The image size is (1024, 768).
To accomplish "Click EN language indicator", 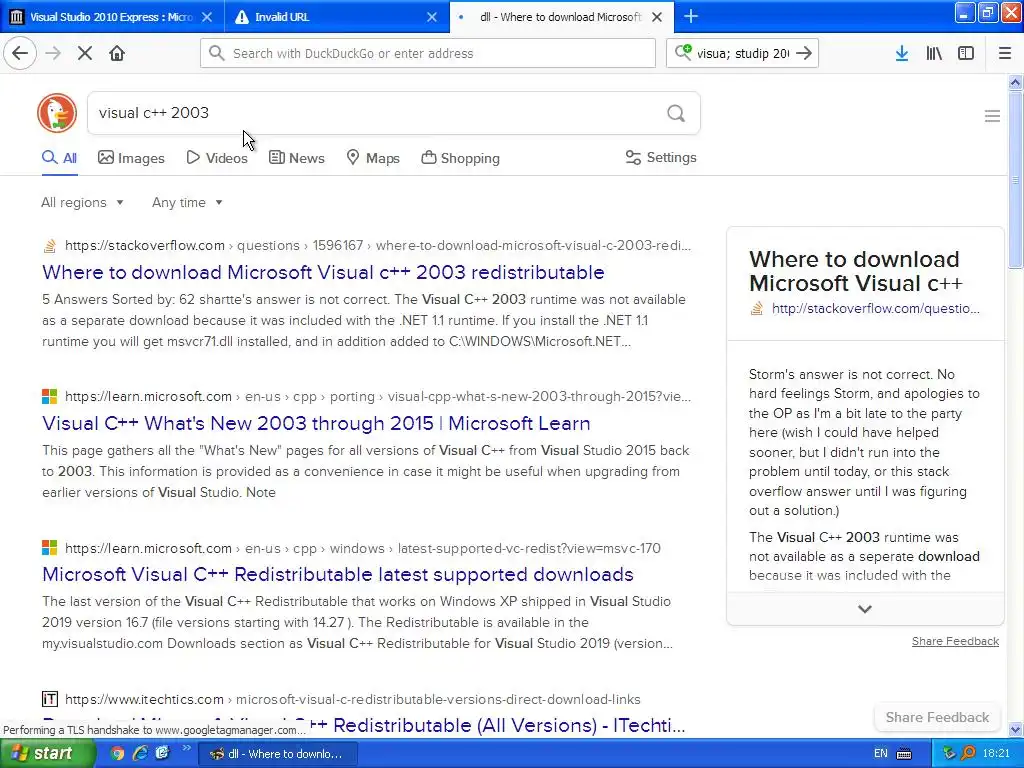I will pyautogui.click(x=881, y=753).
